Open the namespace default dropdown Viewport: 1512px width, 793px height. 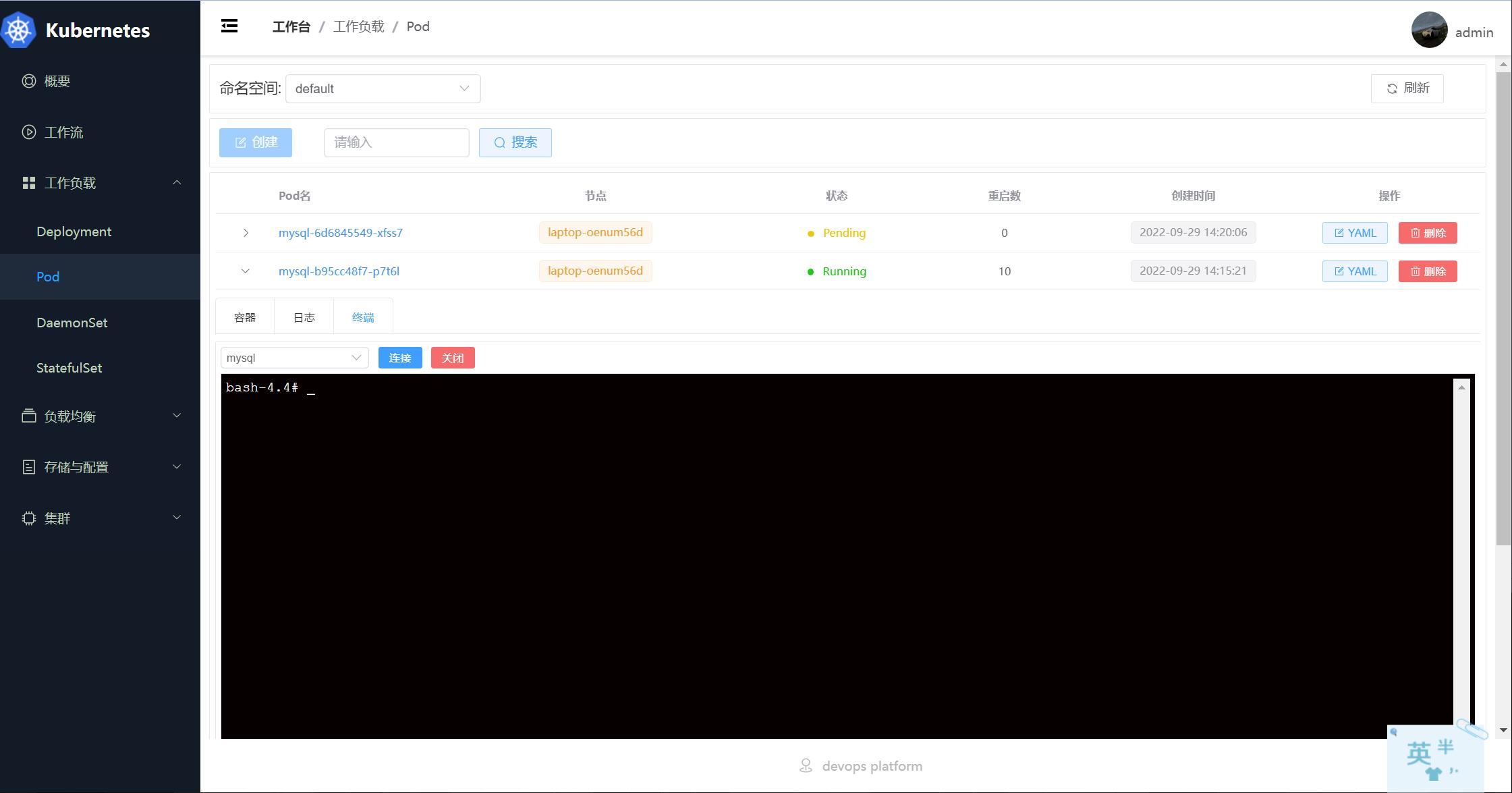[383, 88]
